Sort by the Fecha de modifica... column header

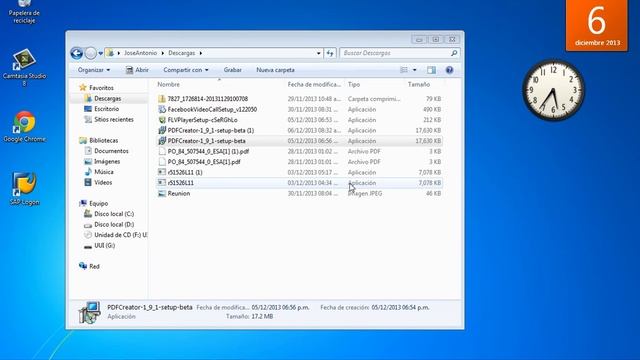pos(314,84)
